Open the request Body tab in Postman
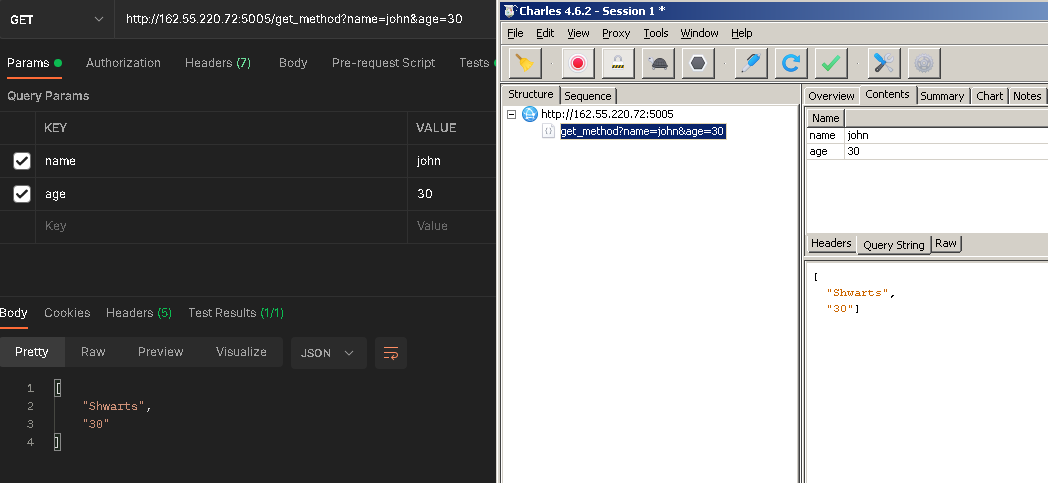 click(293, 63)
